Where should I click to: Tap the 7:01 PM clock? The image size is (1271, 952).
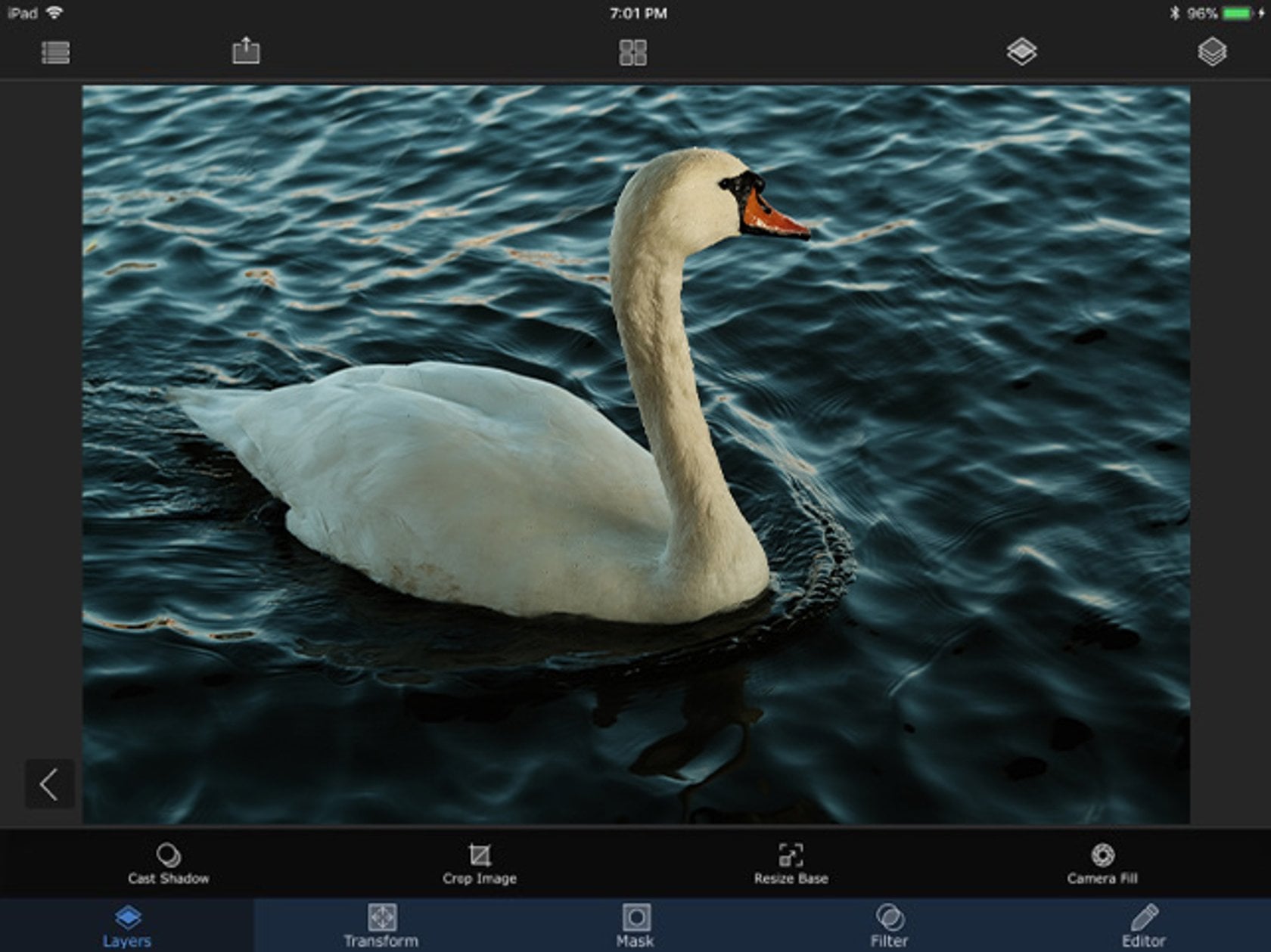tap(638, 14)
